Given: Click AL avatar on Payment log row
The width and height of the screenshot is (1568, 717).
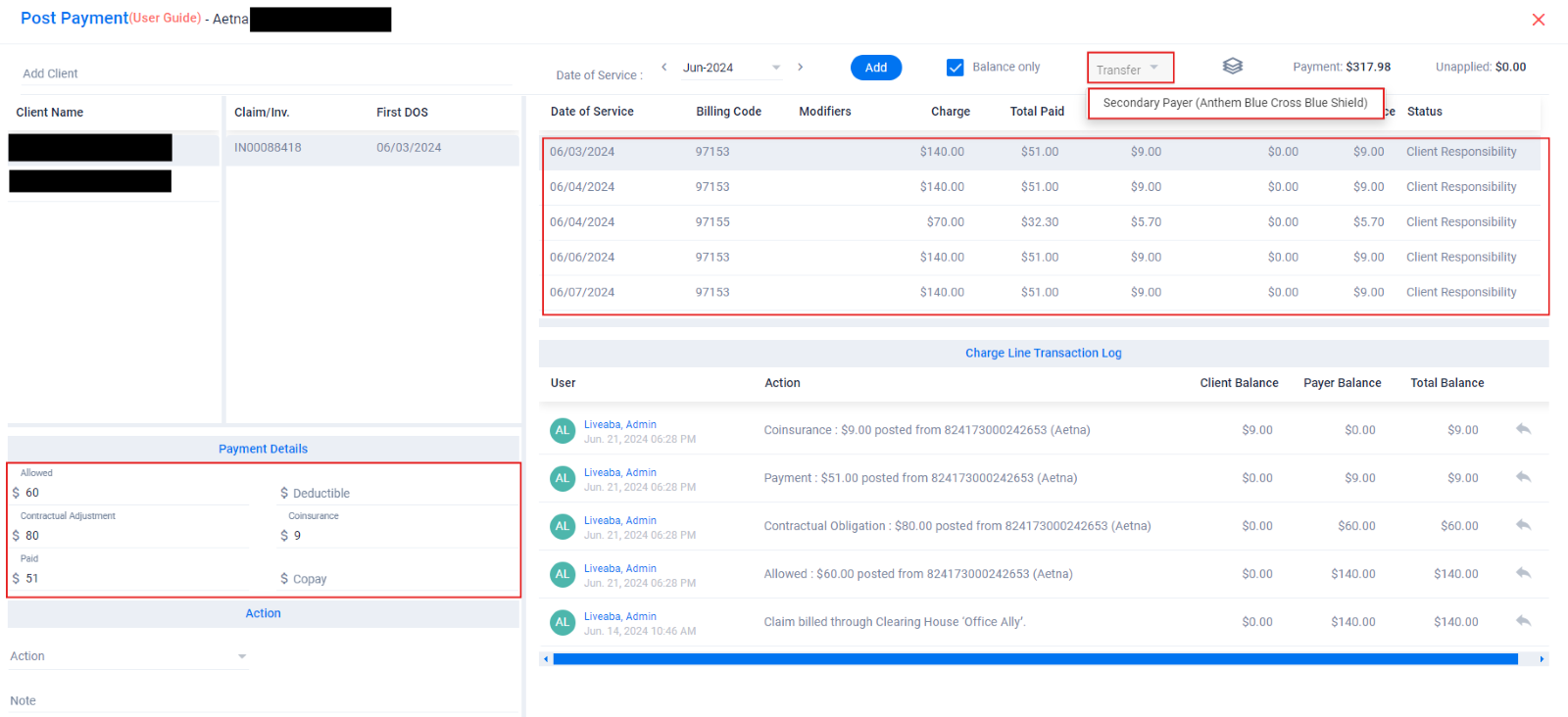Looking at the screenshot, I should pyautogui.click(x=563, y=478).
